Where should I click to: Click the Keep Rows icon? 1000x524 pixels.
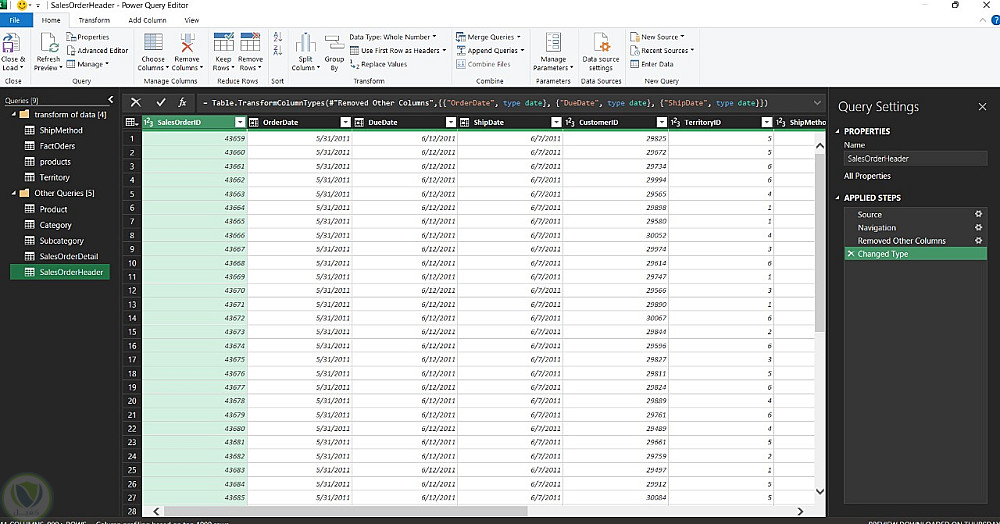pyautogui.click(x=224, y=43)
